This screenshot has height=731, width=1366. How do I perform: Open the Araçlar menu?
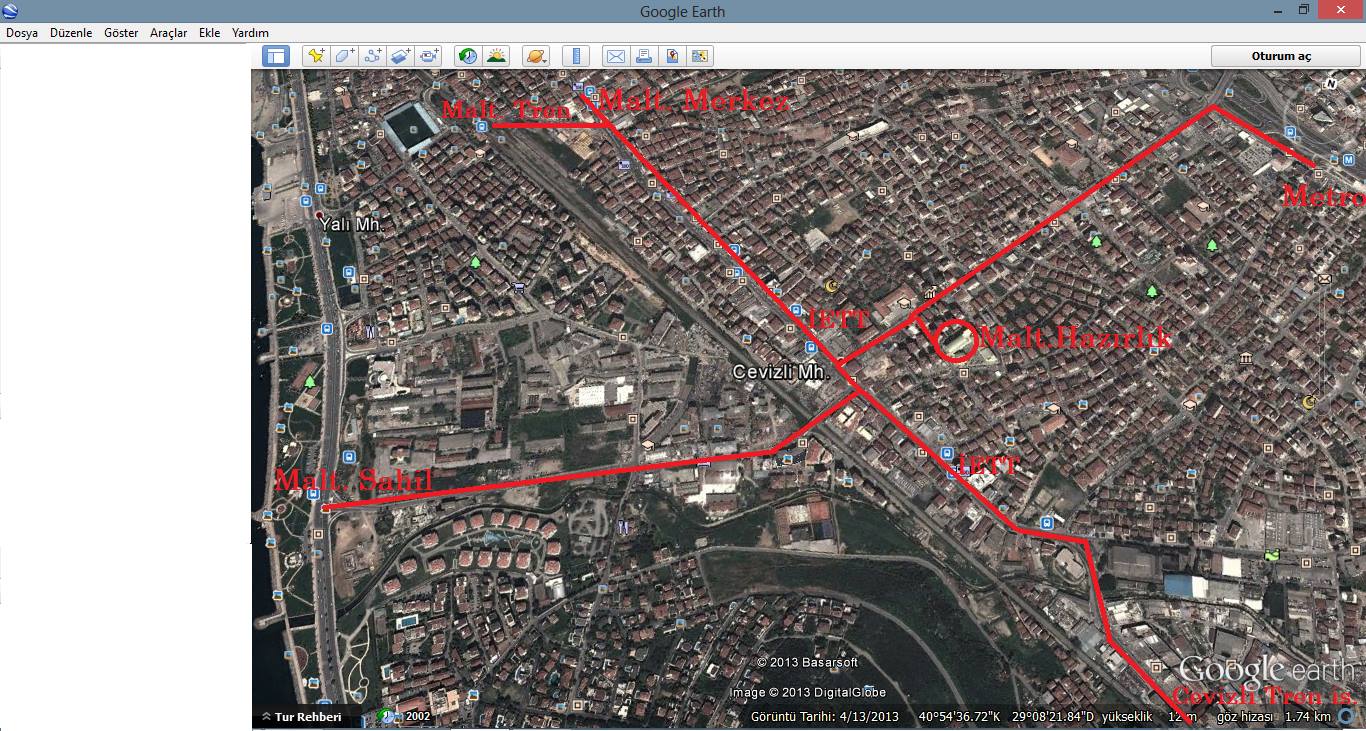click(x=168, y=33)
